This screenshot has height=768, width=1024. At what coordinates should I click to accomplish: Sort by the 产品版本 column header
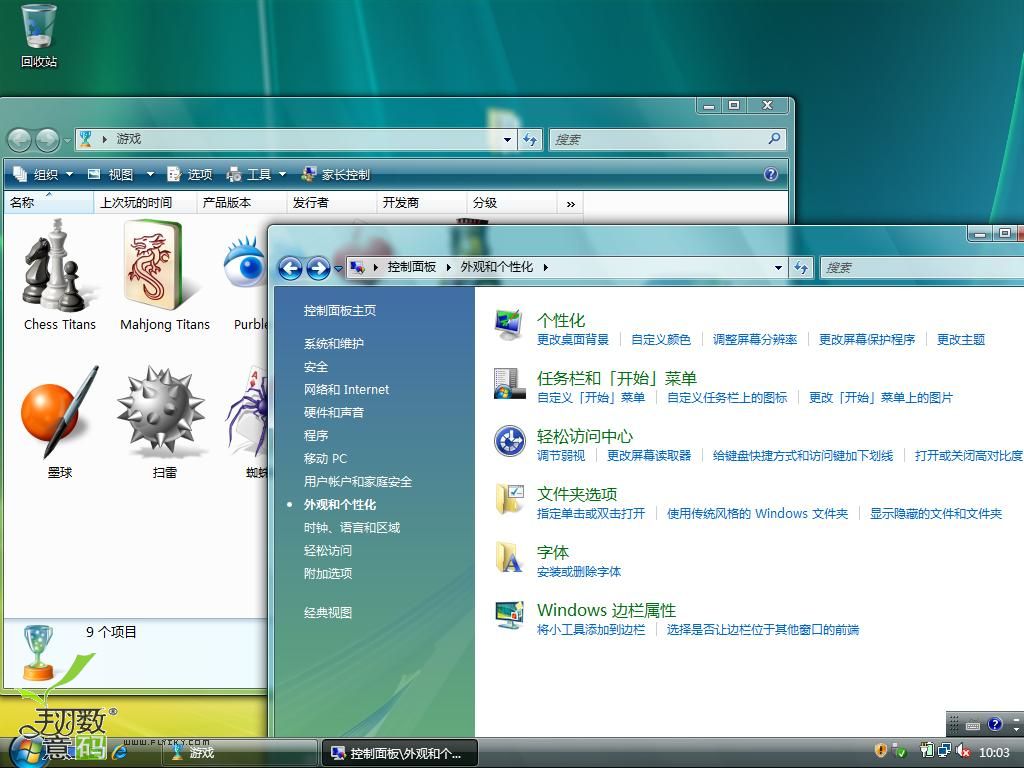pos(242,202)
